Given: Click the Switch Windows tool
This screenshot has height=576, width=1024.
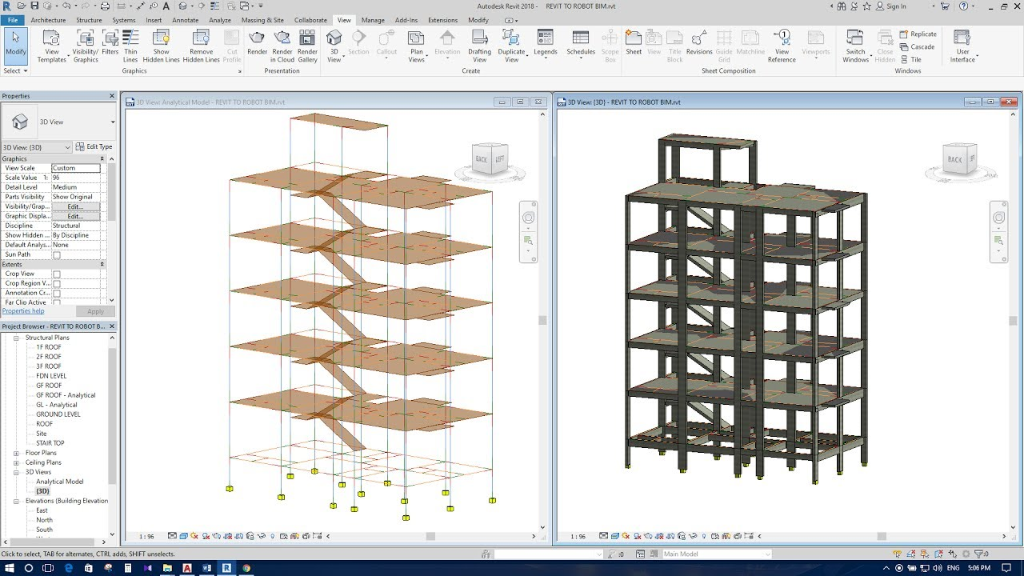Looking at the screenshot, I should pyautogui.click(x=855, y=46).
